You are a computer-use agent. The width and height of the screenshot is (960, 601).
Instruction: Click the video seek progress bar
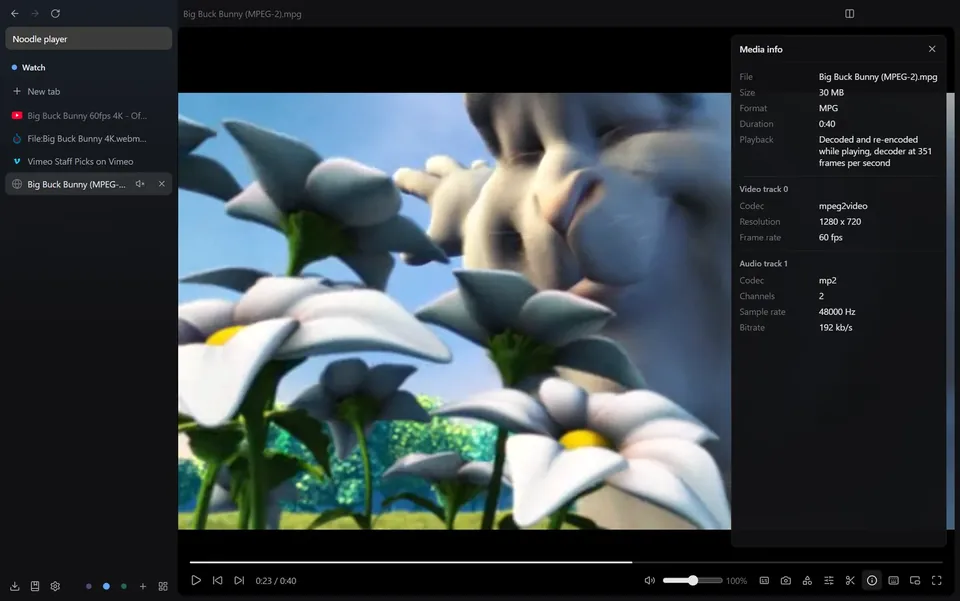[x=566, y=562]
